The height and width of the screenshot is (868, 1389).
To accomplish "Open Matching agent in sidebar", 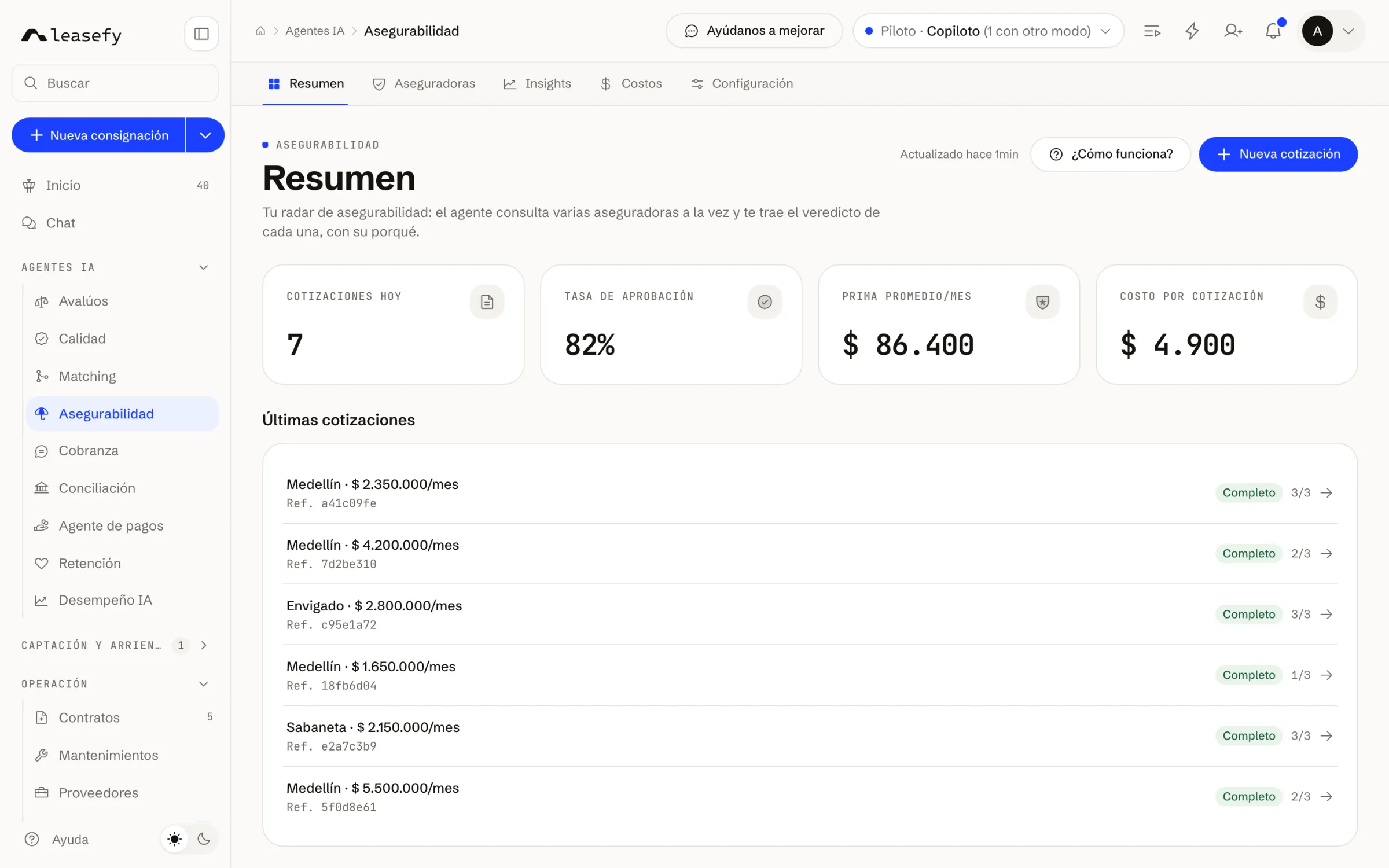I will tap(122, 377).
